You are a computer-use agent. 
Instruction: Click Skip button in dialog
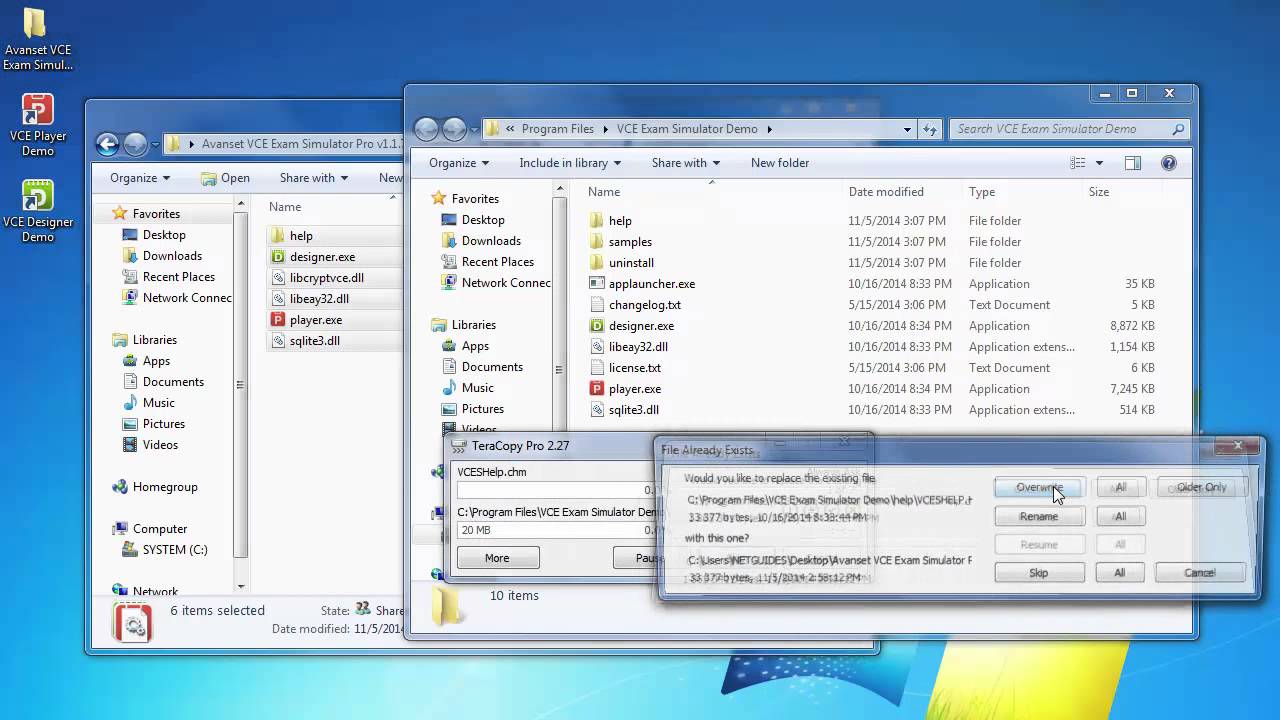pyautogui.click(x=1039, y=573)
